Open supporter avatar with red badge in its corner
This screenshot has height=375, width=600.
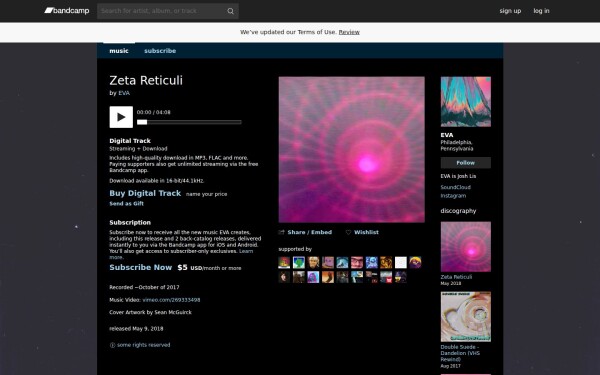click(x=386, y=277)
